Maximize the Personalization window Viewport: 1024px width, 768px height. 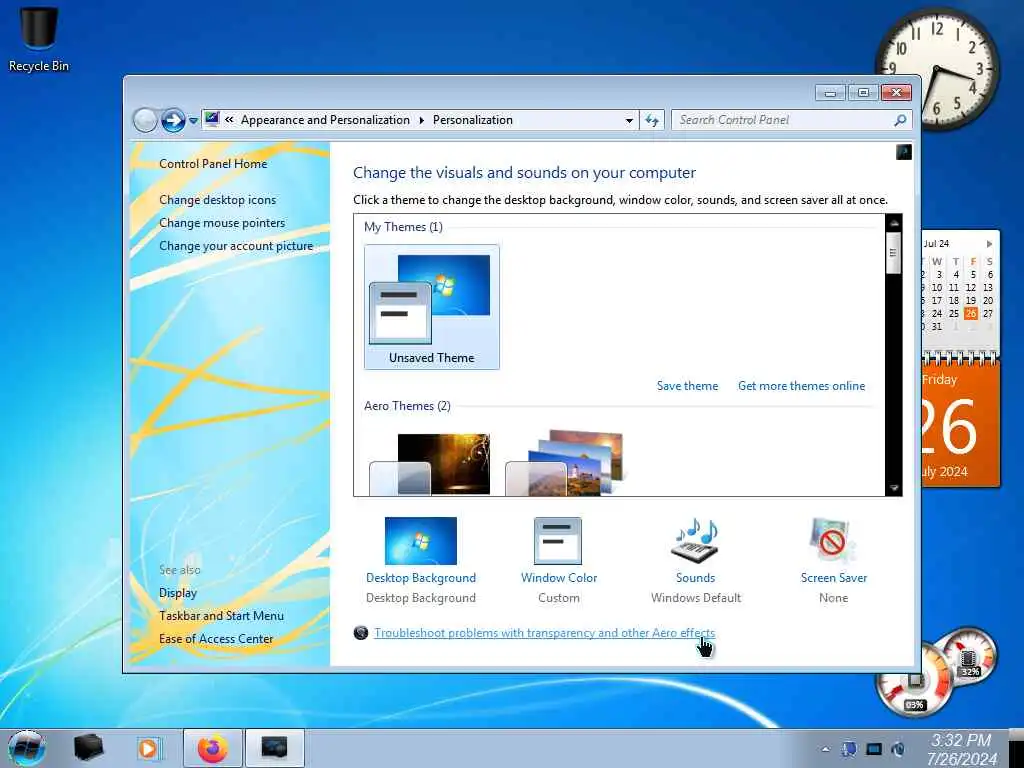[863, 93]
